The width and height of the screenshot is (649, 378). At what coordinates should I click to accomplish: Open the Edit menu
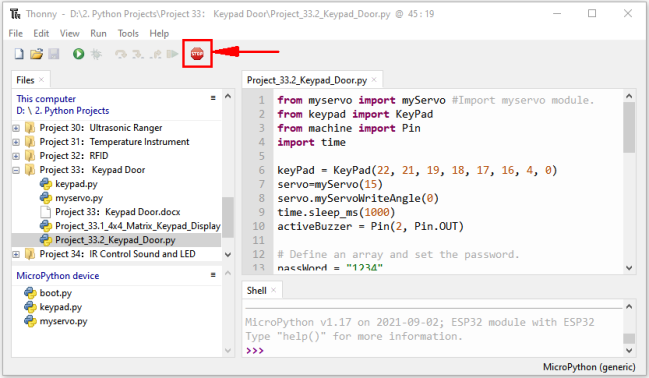(41, 34)
